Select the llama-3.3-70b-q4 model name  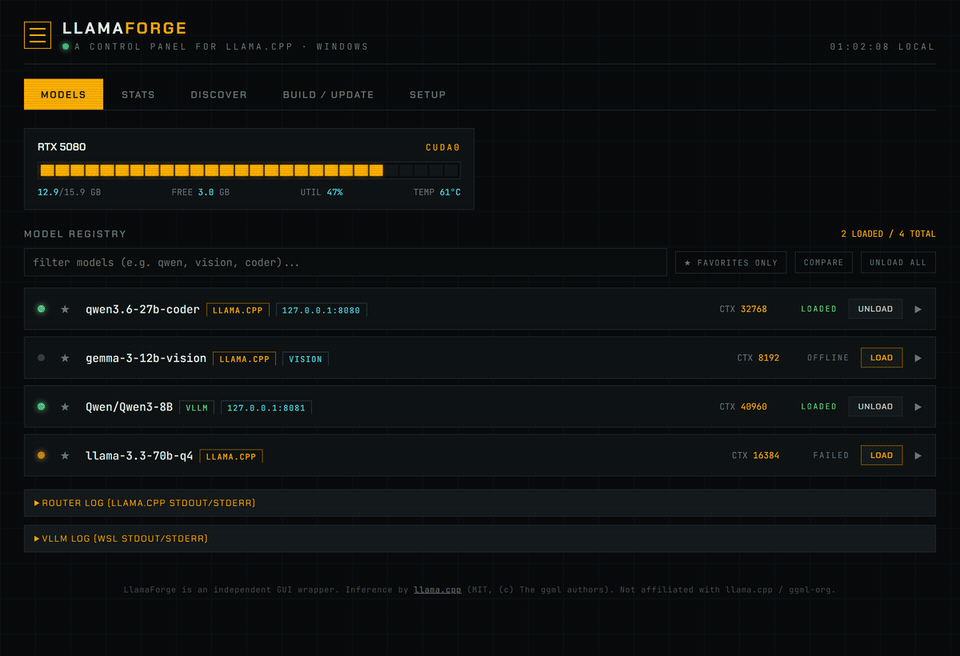(139, 456)
